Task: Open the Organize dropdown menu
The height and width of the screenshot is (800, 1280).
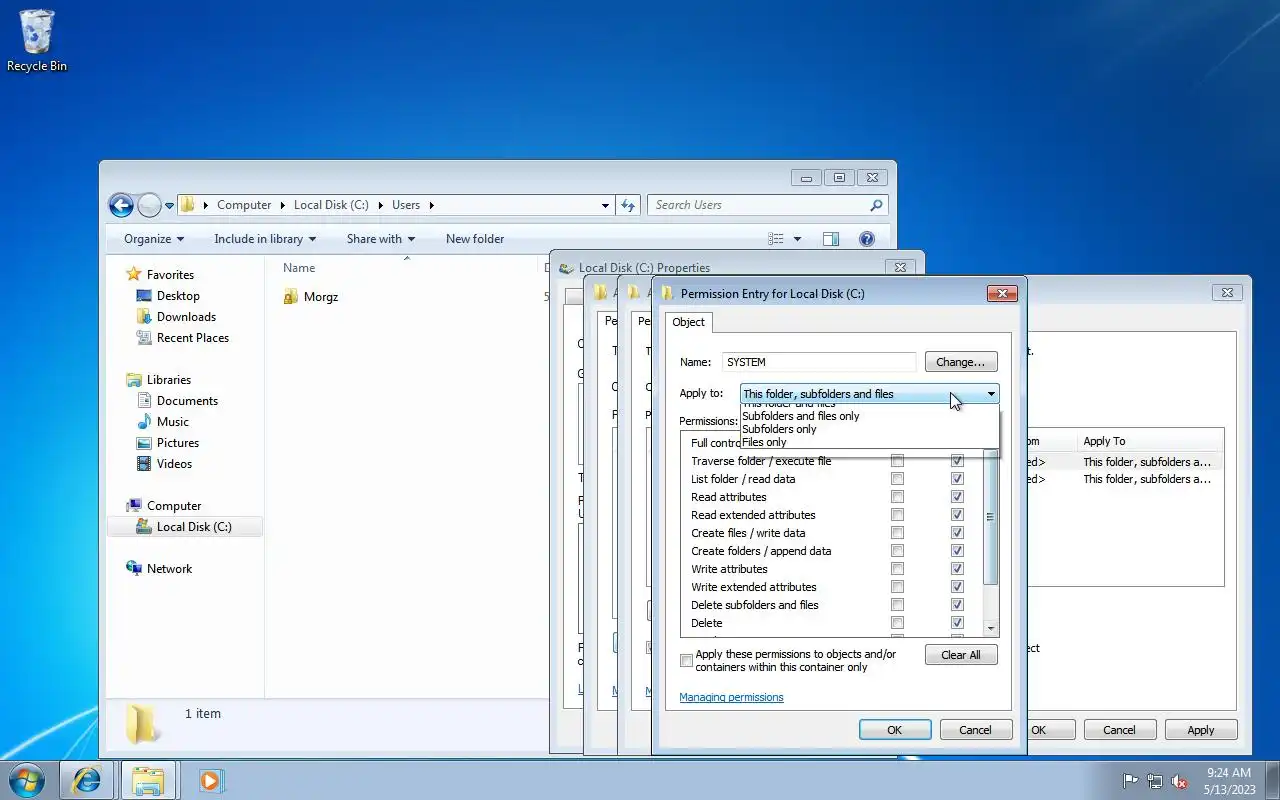Action: (154, 239)
